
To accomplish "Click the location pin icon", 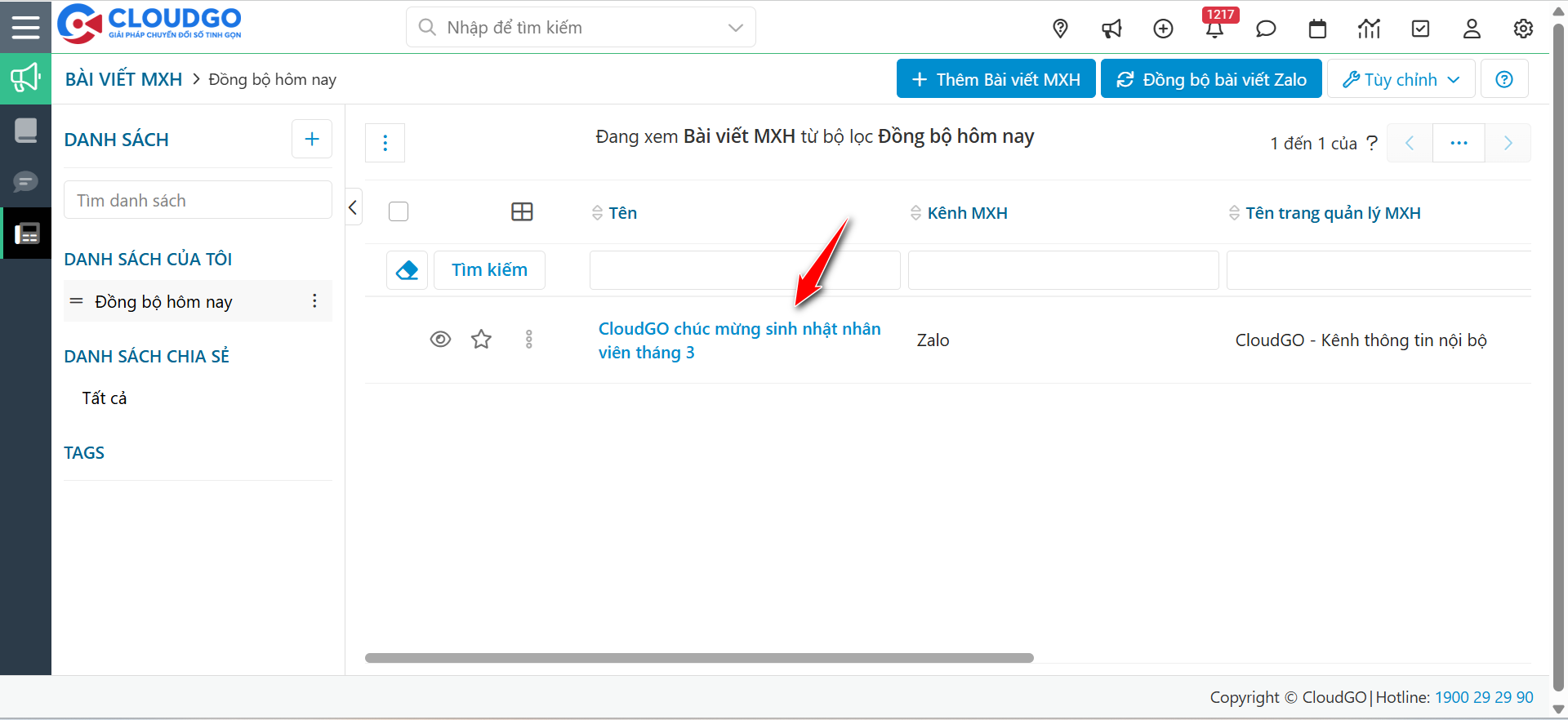I will point(1060,29).
